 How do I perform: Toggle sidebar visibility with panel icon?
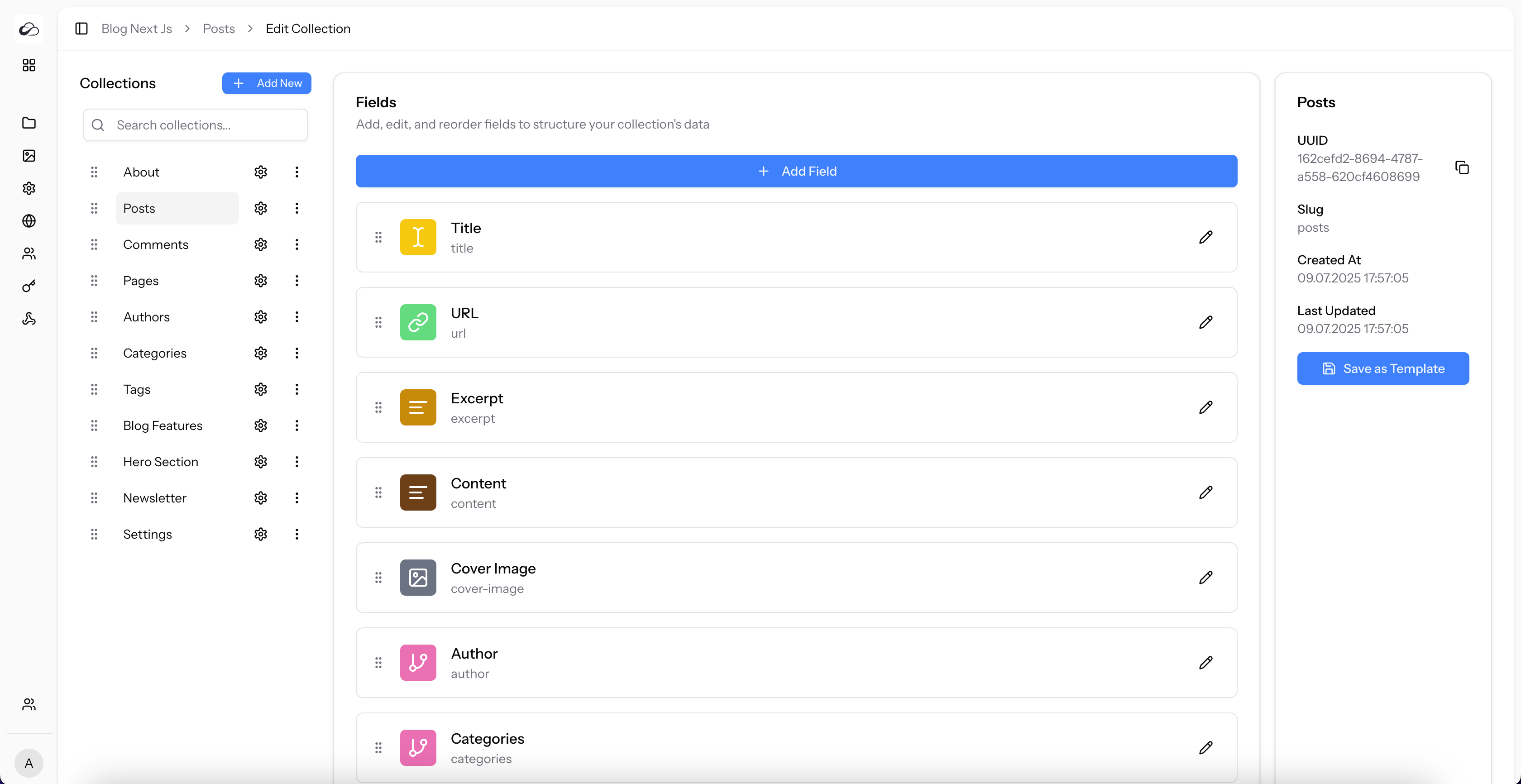point(81,29)
